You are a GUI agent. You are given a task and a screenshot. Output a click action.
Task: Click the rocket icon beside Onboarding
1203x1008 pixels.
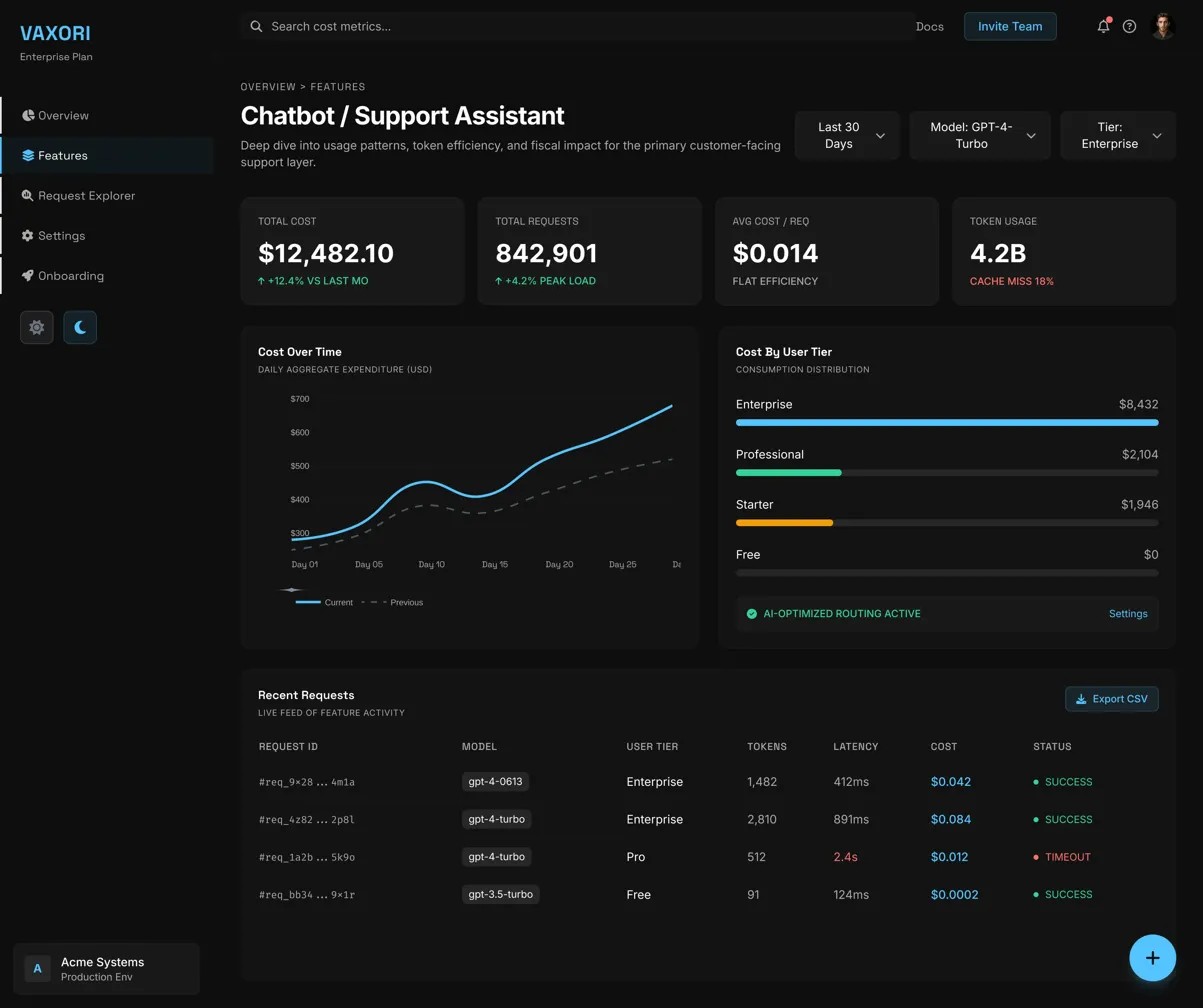[28, 276]
